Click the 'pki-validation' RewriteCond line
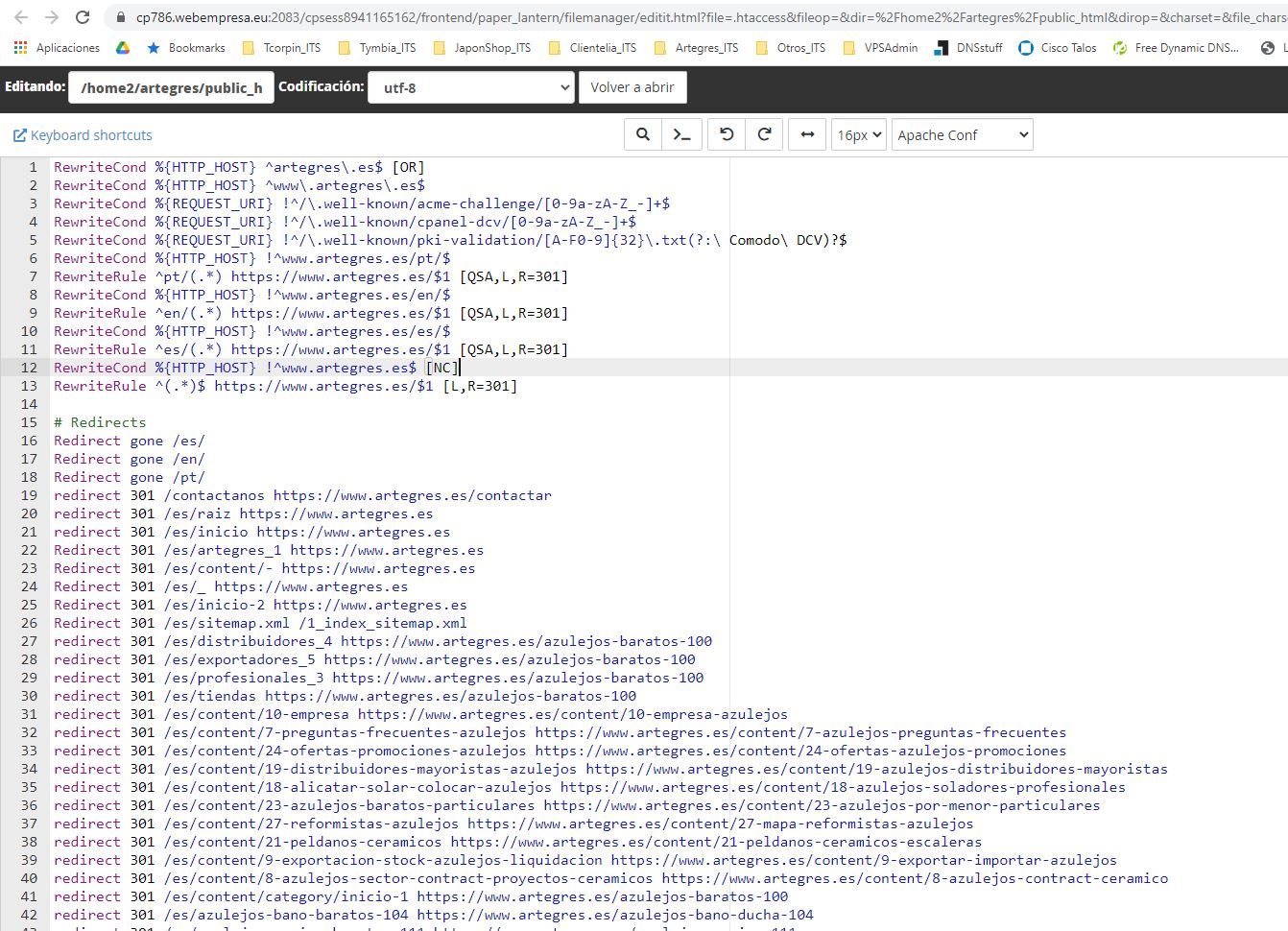 tap(450, 240)
